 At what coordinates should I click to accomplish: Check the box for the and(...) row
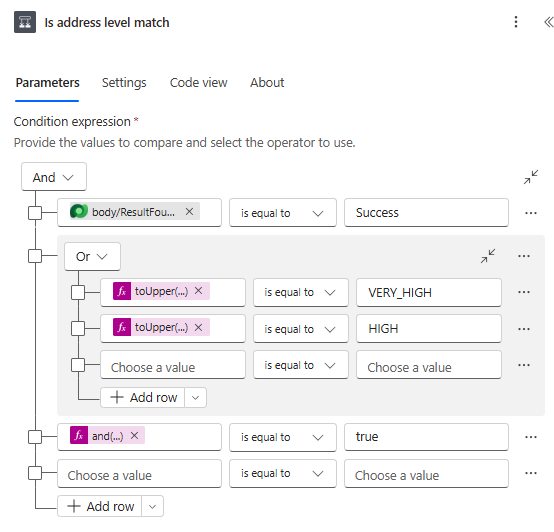tap(35, 437)
